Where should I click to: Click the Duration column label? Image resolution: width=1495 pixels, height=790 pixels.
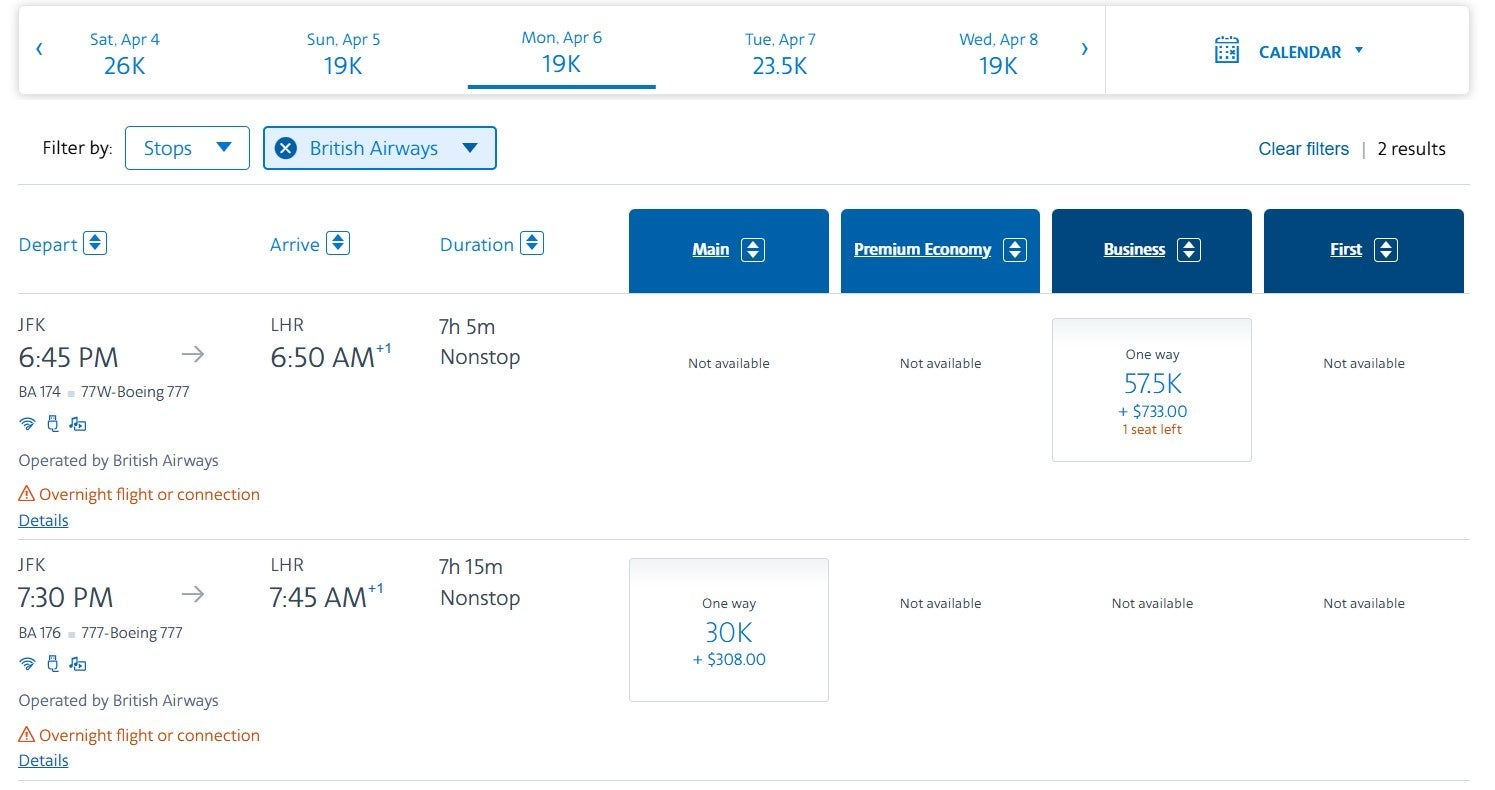[477, 244]
